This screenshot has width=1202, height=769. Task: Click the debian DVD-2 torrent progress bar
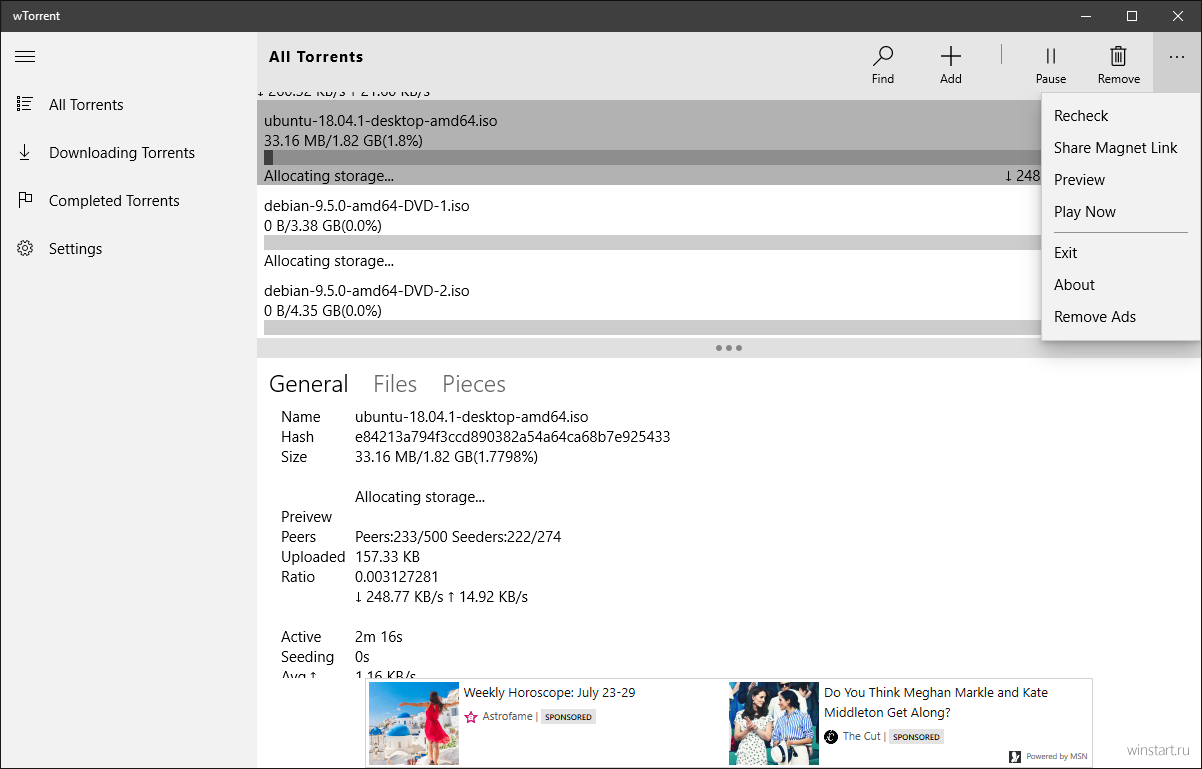tap(653, 328)
